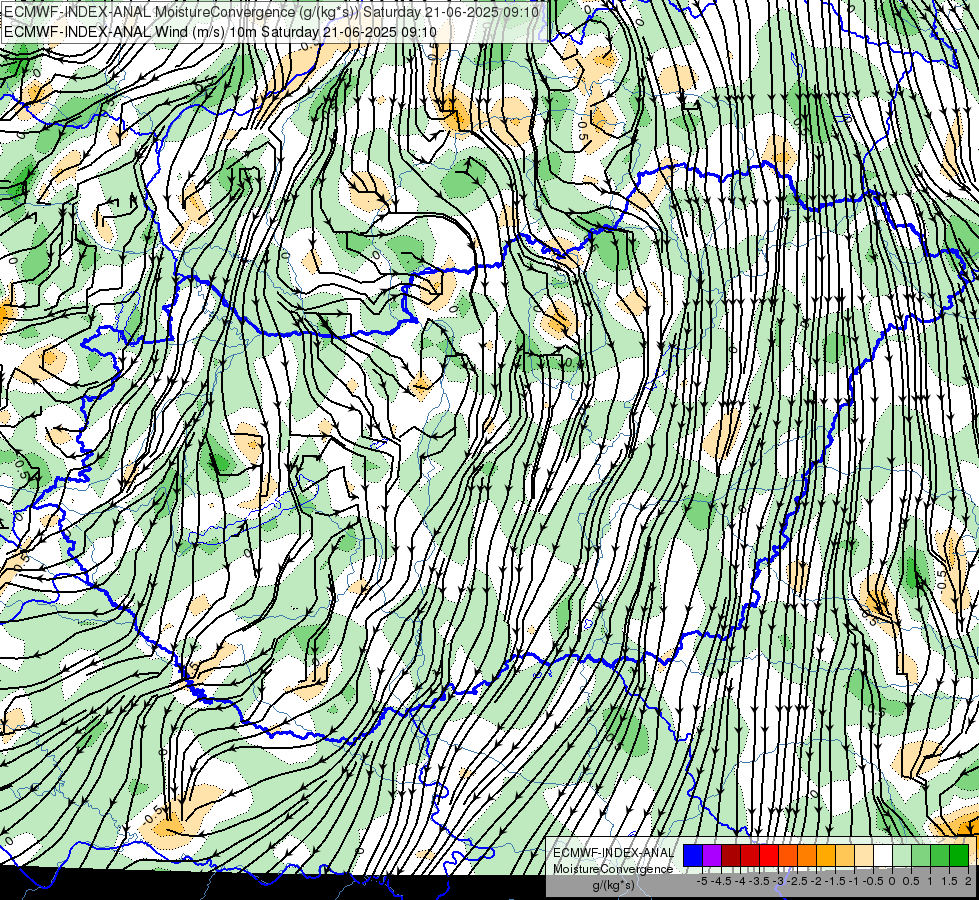
Task: Click the light orange swatch between -1.5 and -1
Action: [845, 856]
